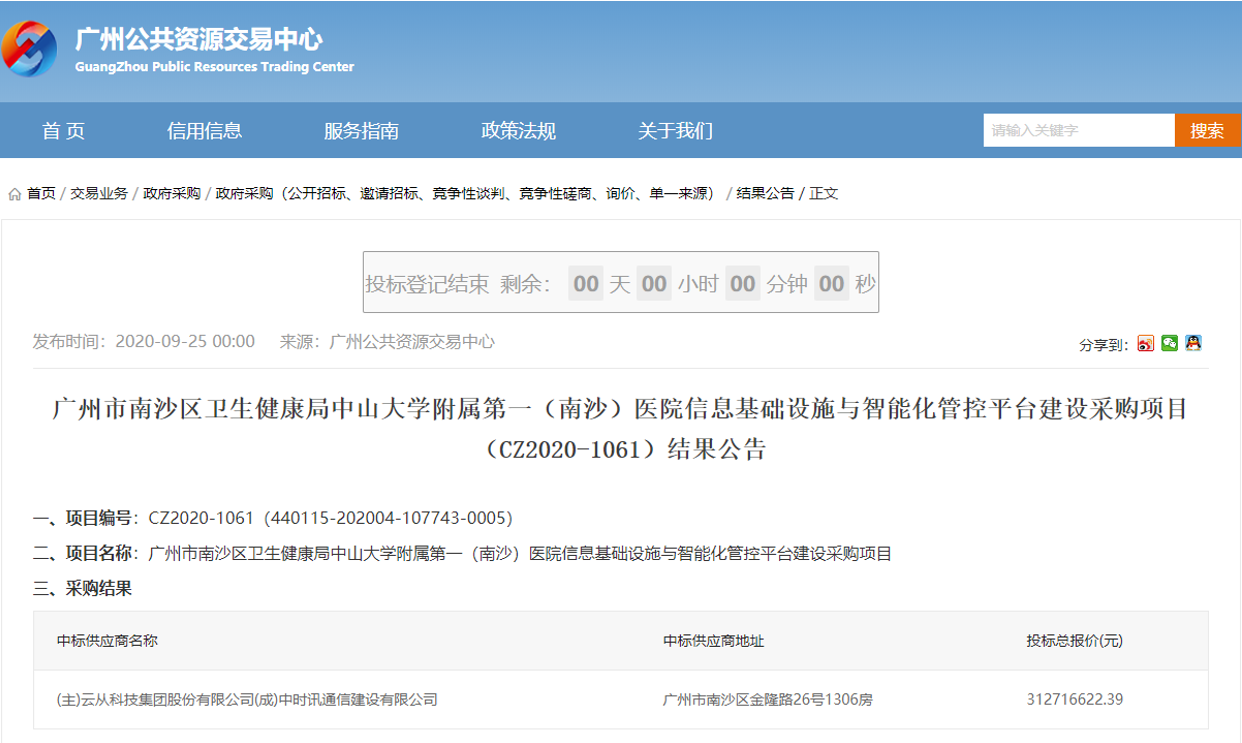Share via WeChat icon
The width and height of the screenshot is (1242, 743).
pos(1169,344)
